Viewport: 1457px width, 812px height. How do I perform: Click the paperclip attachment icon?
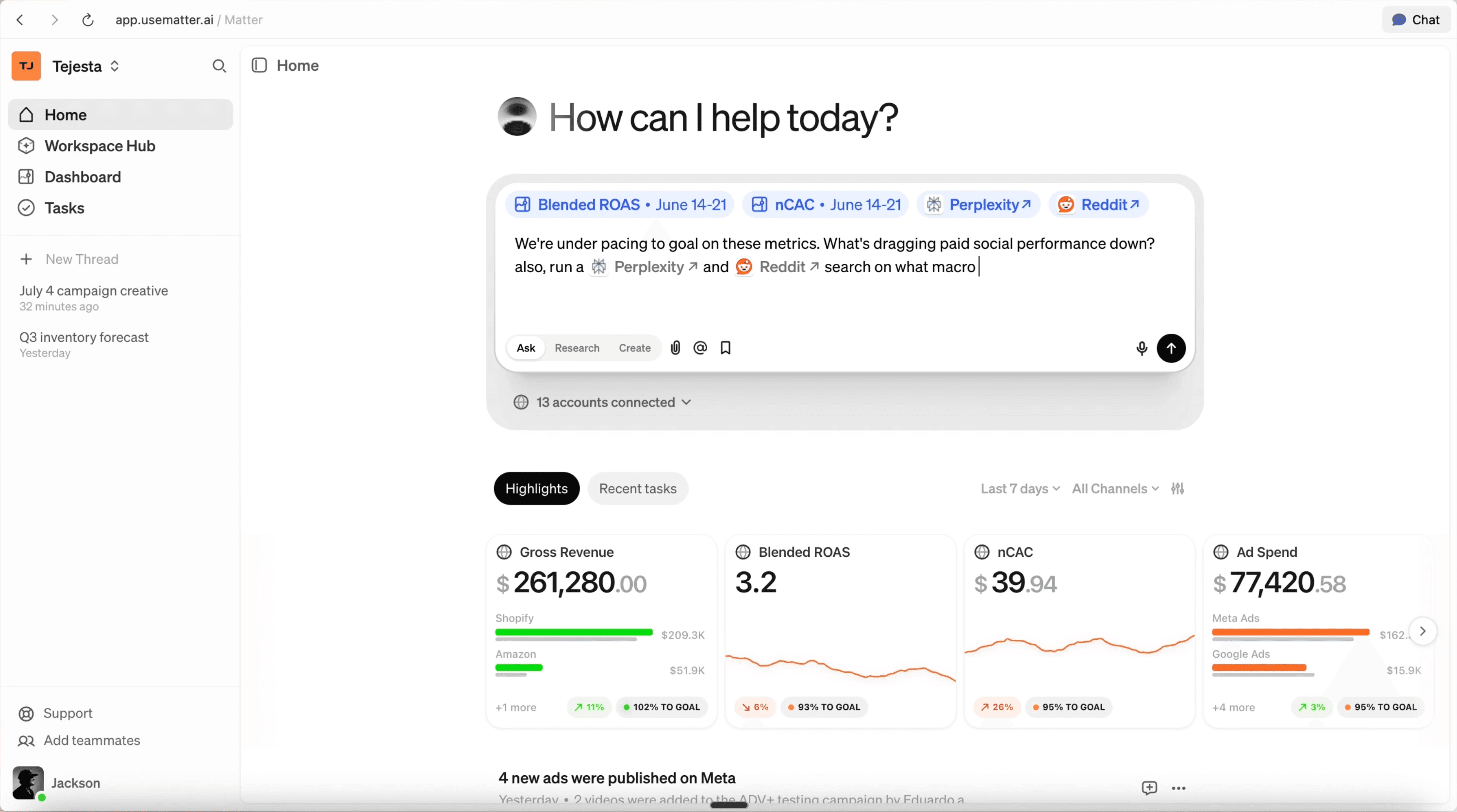click(x=675, y=348)
